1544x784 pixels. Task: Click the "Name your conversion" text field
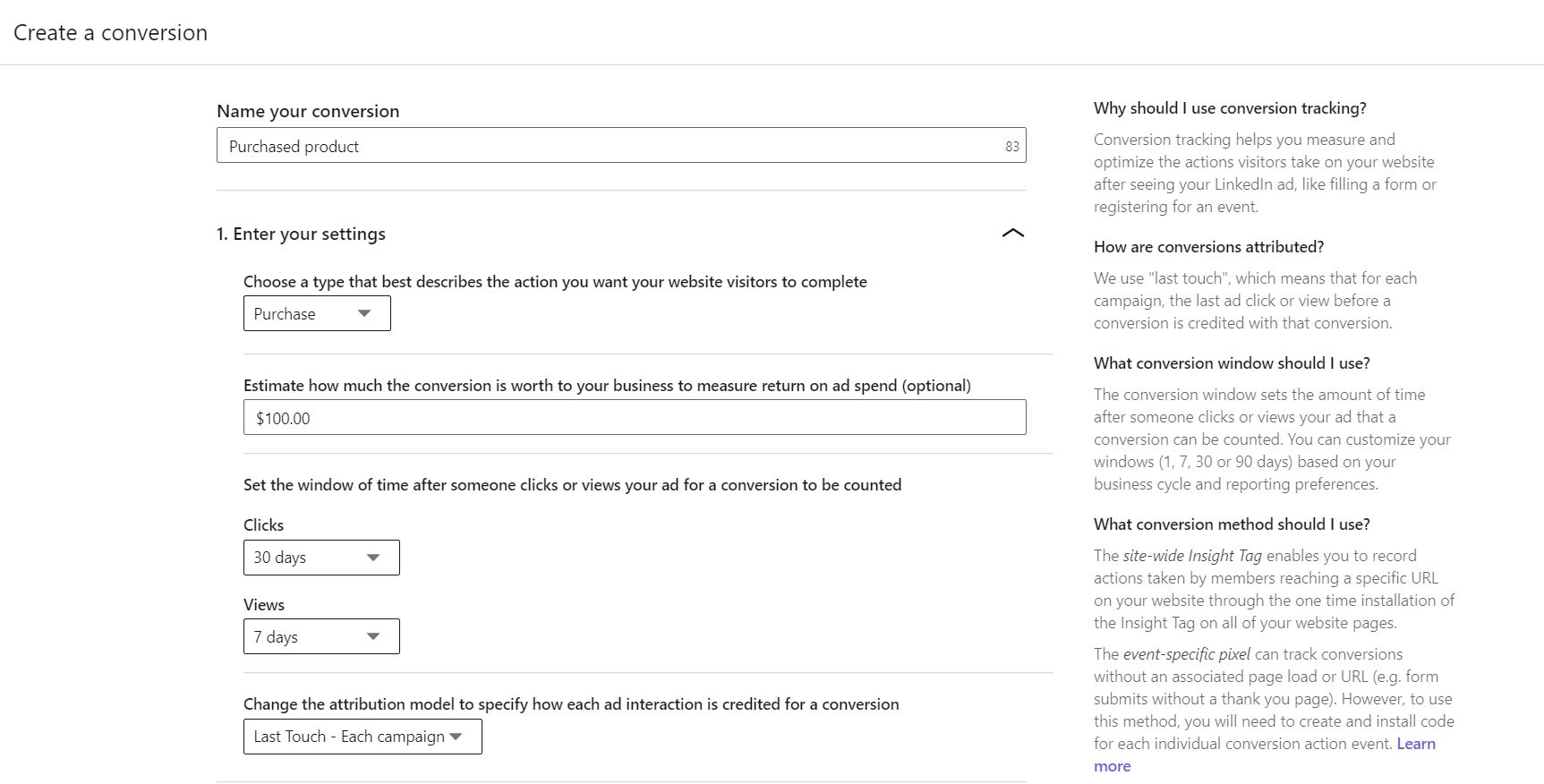coord(609,146)
